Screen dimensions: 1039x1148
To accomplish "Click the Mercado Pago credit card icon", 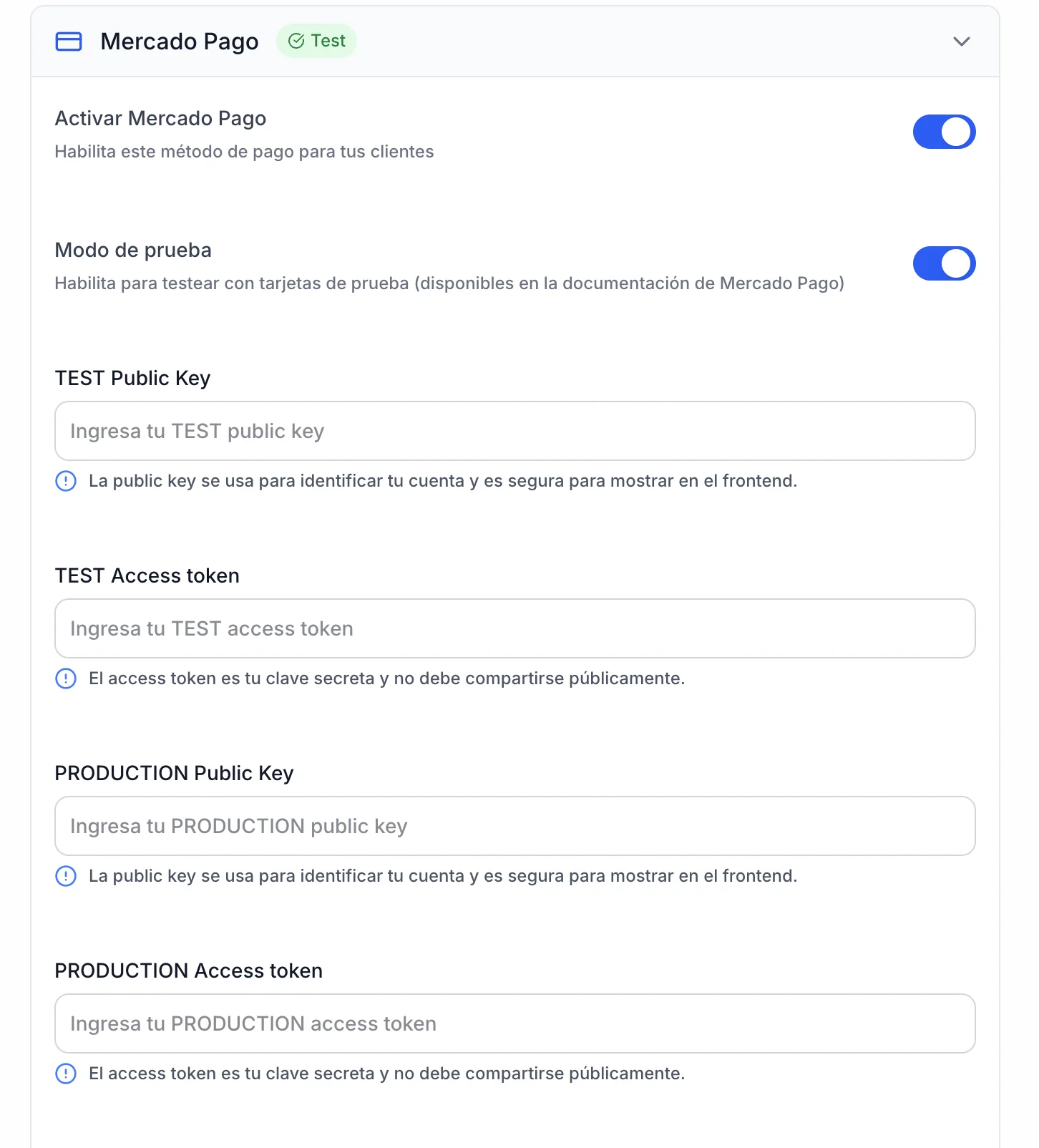I will [69, 42].
